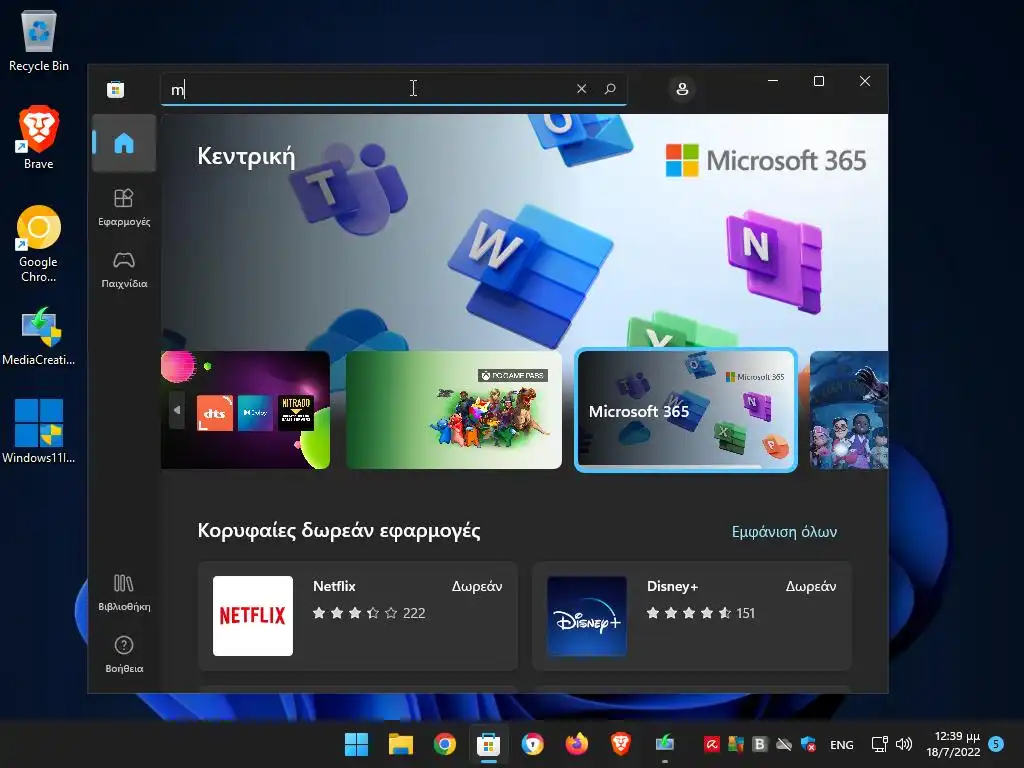The image size is (1024, 768).
Task: Select the Microsoft 365 carousel thumbnail
Action: [x=686, y=410]
